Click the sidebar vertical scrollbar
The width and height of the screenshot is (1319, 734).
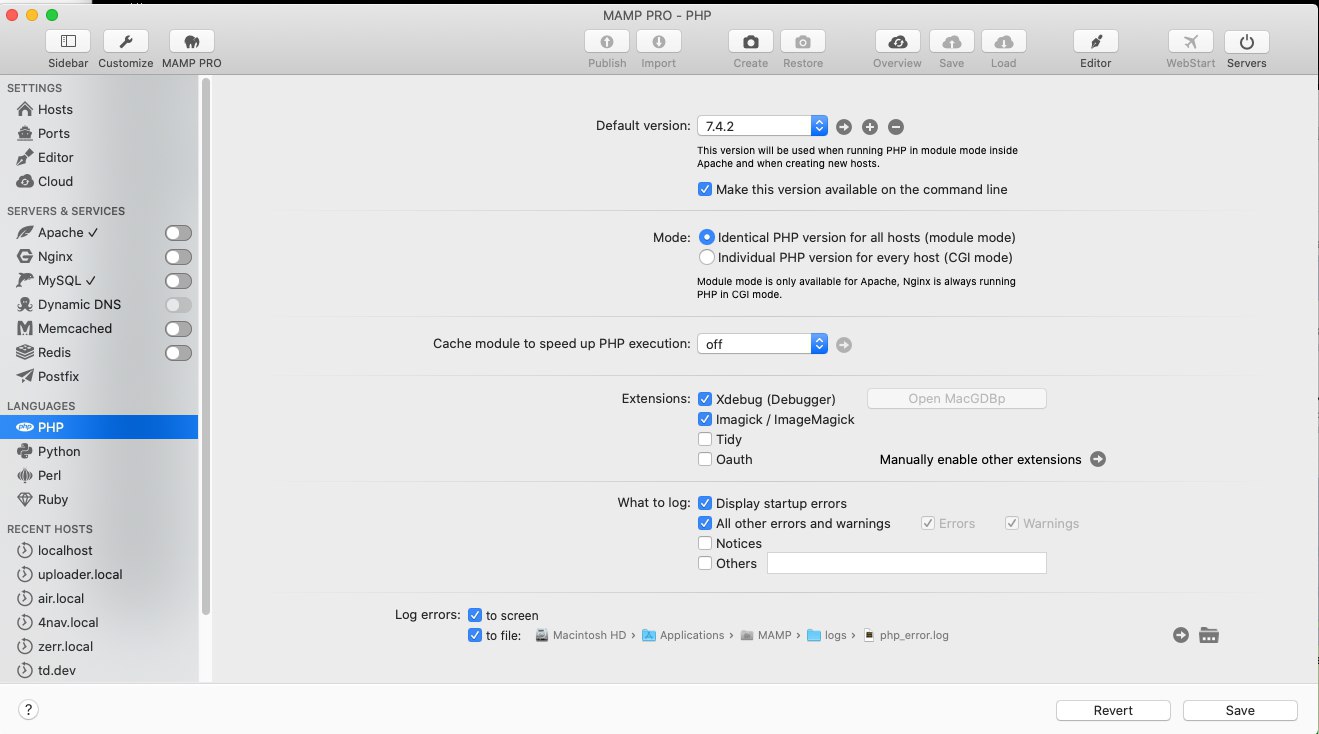tap(206, 345)
